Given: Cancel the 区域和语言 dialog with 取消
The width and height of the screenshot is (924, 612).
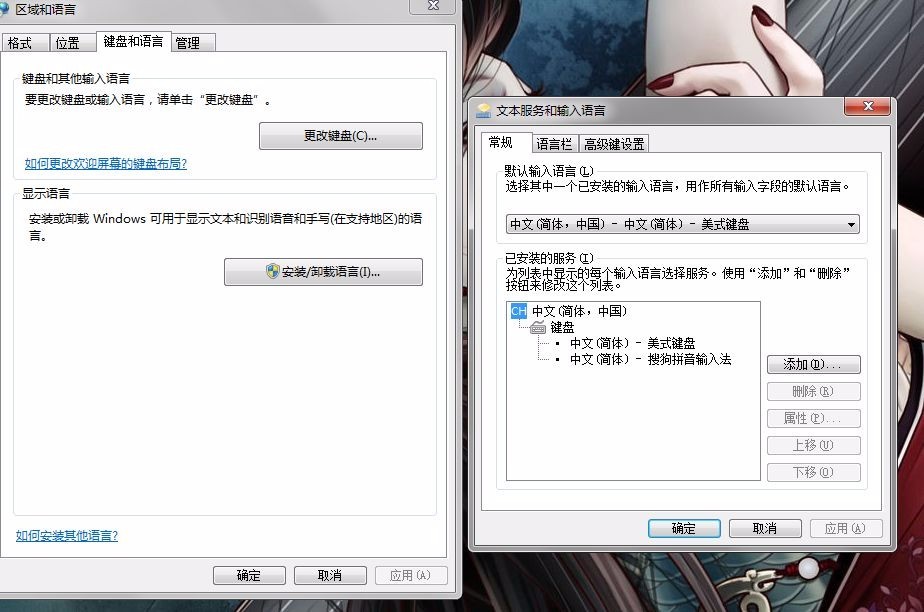Looking at the screenshot, I should click(x=330, y=575).
